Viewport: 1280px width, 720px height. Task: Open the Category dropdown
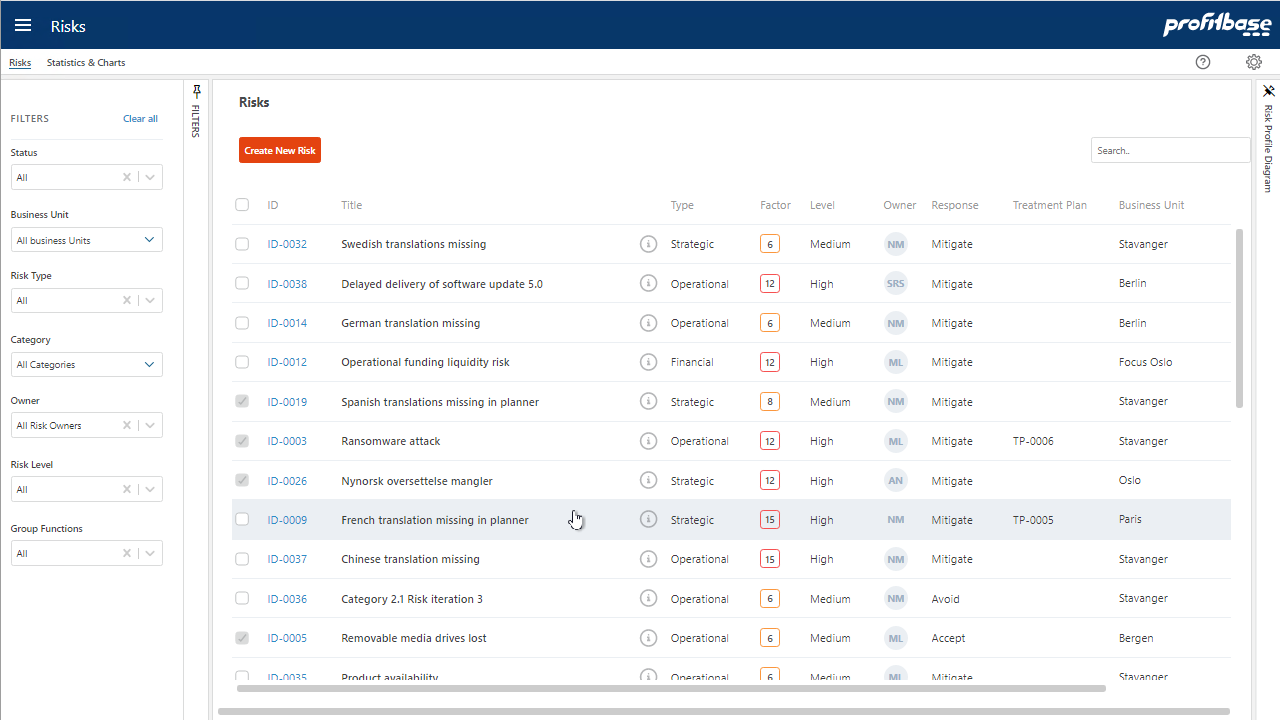86,365
